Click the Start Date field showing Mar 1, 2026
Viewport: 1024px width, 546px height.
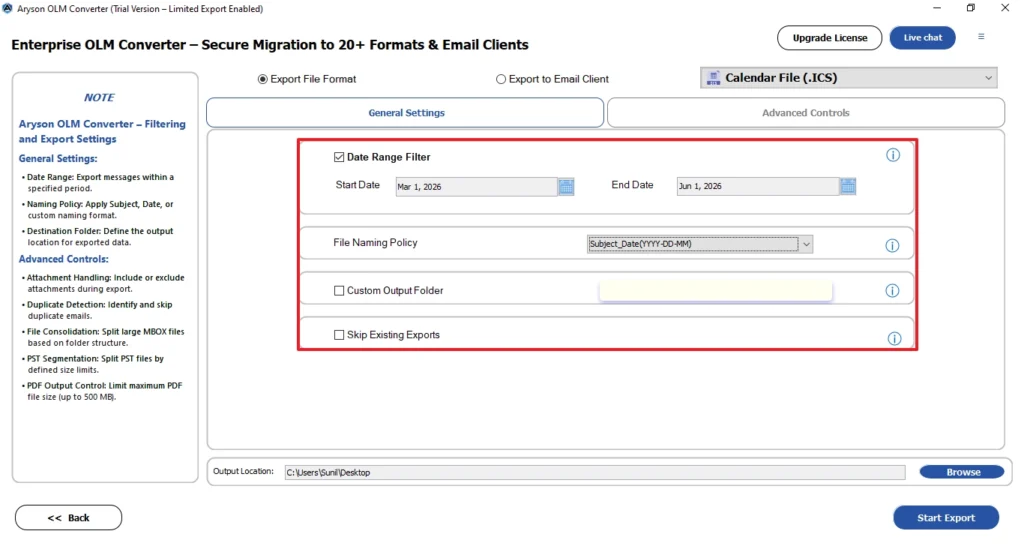(476, 187)
